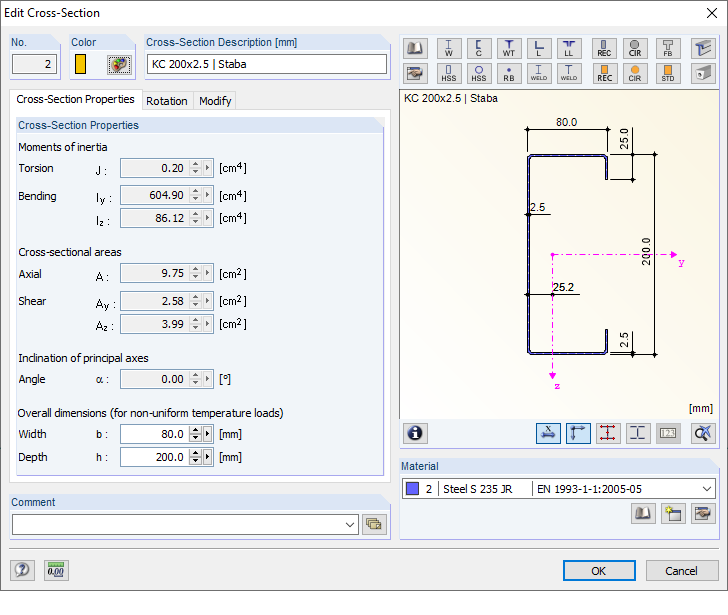Open the cross-section handshake import icon

[x=415, y=73]
